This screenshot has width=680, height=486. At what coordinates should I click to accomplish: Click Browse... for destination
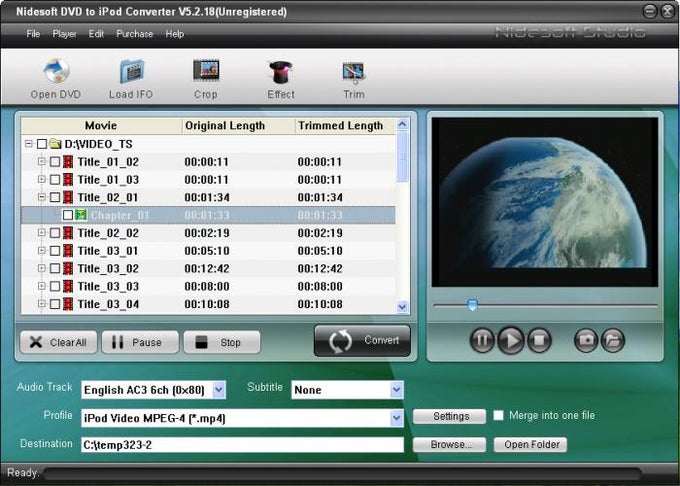point(449,444)
